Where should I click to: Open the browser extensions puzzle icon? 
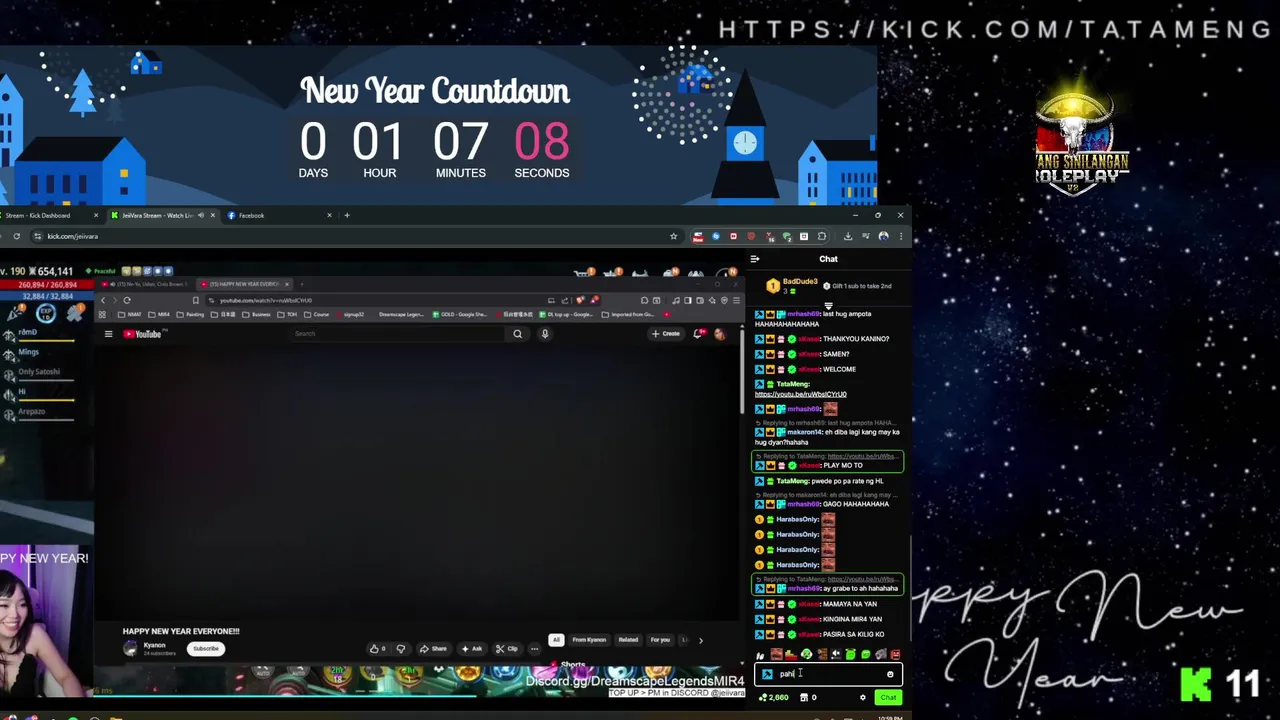822,236
